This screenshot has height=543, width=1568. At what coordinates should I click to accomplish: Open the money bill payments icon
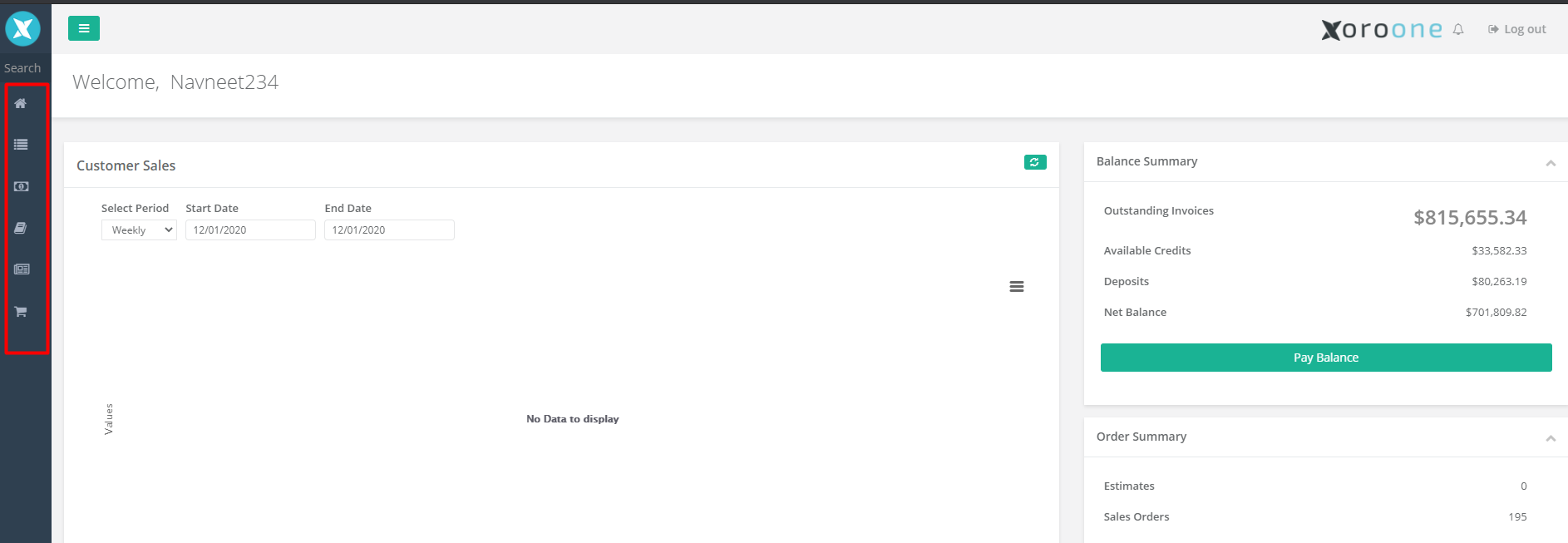coord(21,186)
